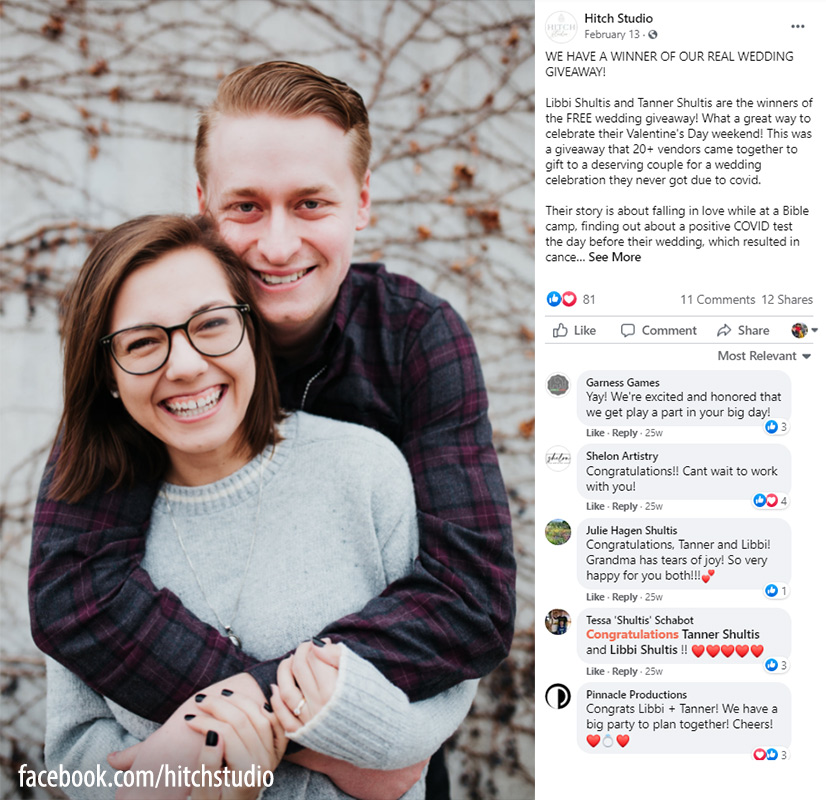Reply to Shelon Artistry's comment
Screen dimensions: 826x800
click(625, 506)
